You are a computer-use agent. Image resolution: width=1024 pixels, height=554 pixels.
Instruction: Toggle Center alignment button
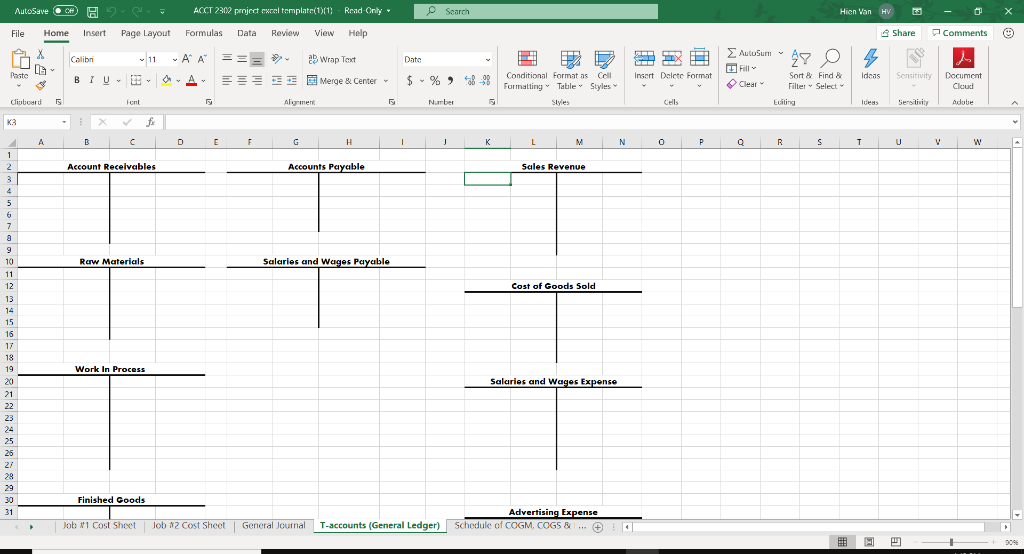tap(242, 80)
